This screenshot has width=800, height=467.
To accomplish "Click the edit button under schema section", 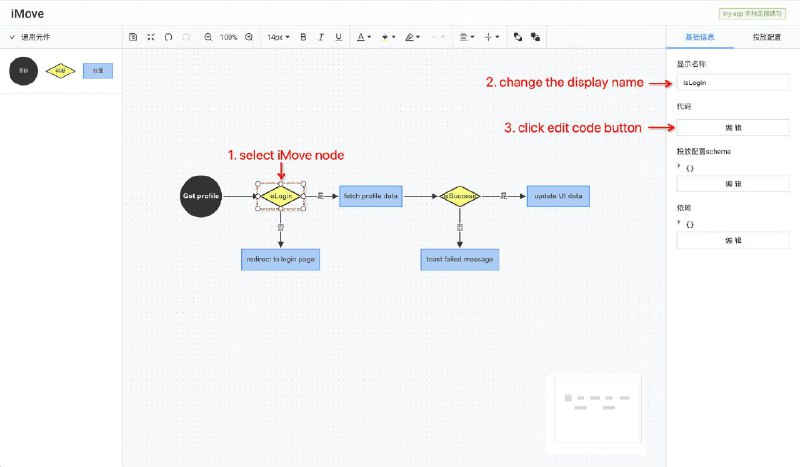I will [x=733, y=184].
